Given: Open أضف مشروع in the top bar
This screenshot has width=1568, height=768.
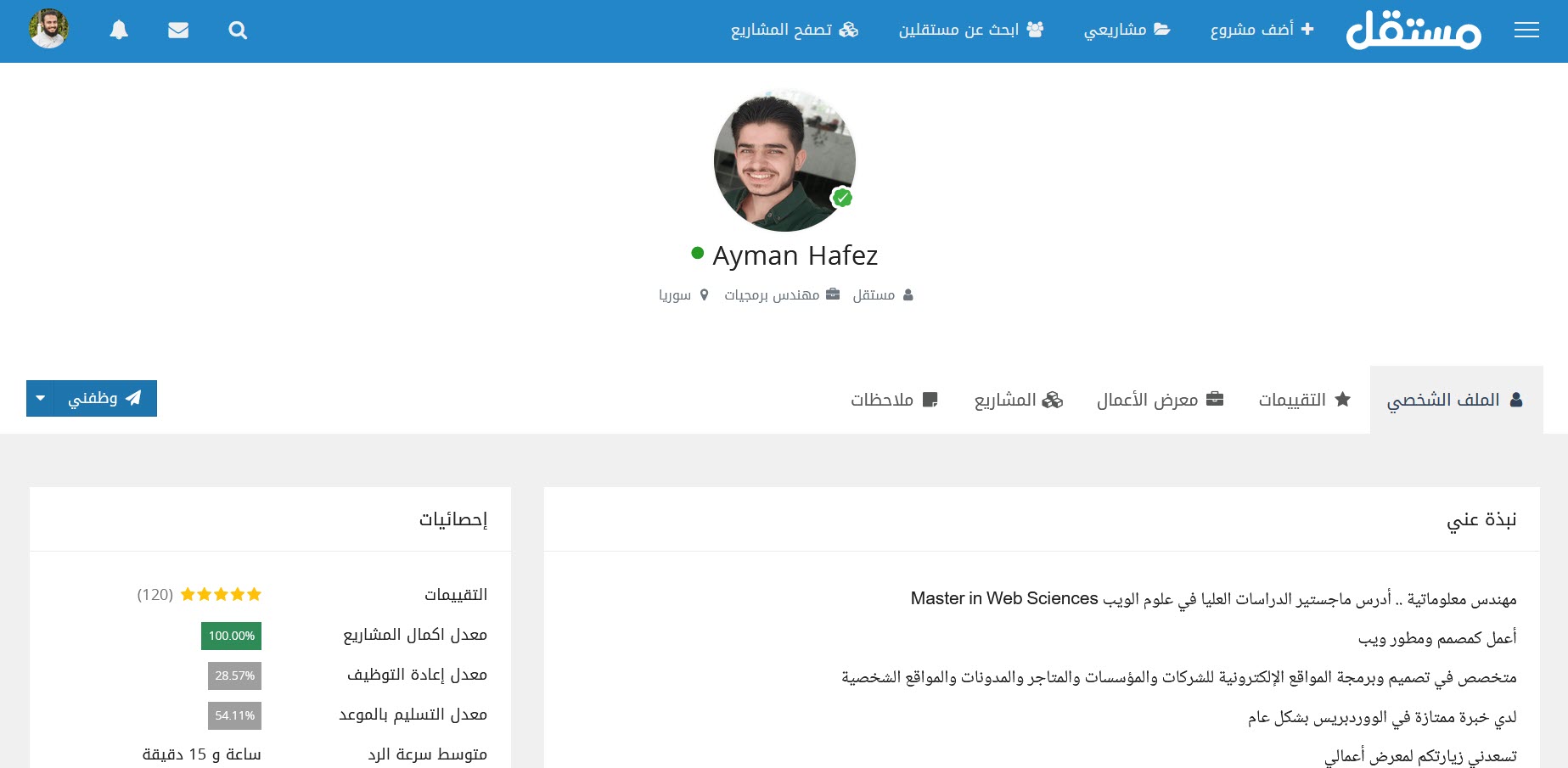Looking at the screenshot, I should tap(1262, 30).
